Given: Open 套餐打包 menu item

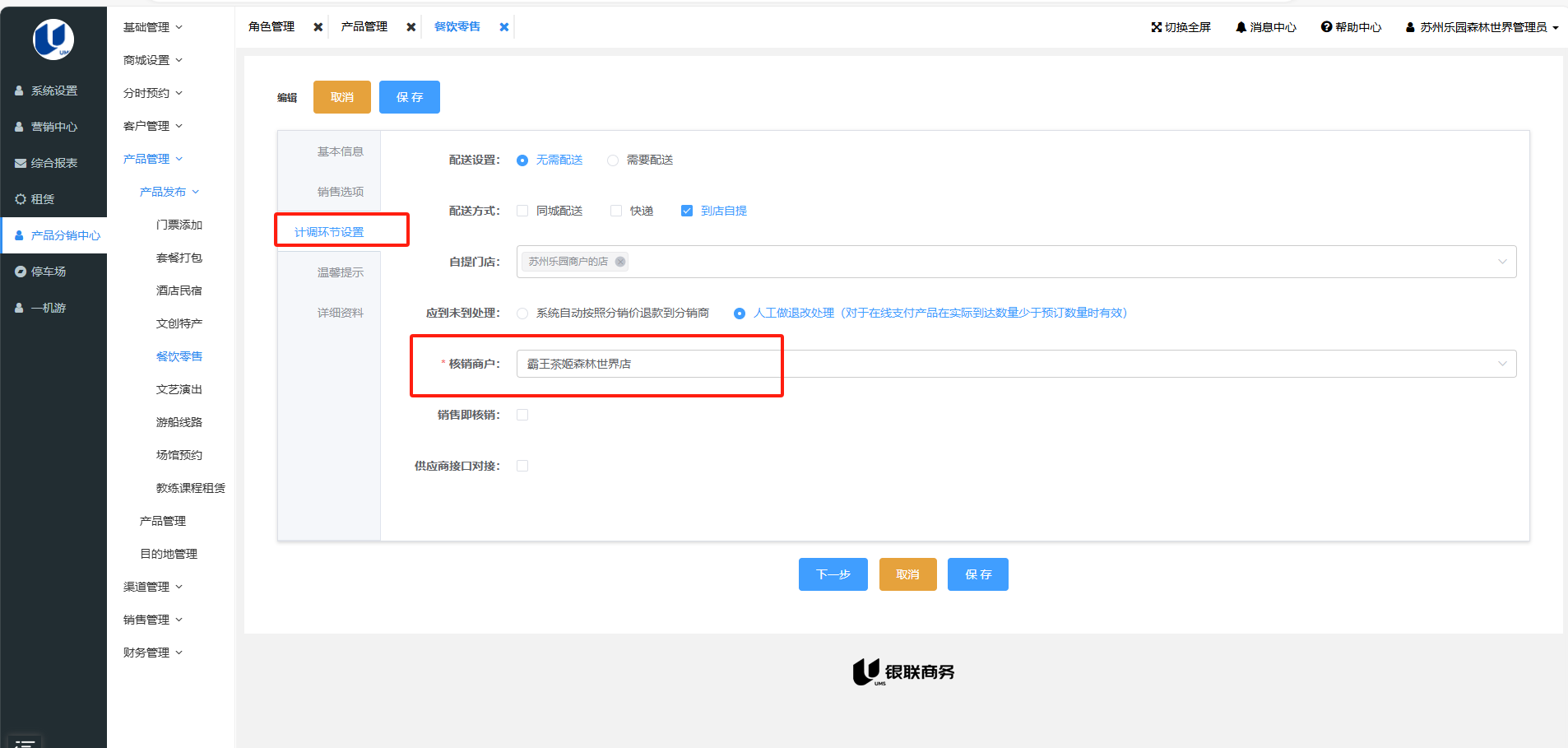Looking at the screenshot, I should tap(179, 258).
